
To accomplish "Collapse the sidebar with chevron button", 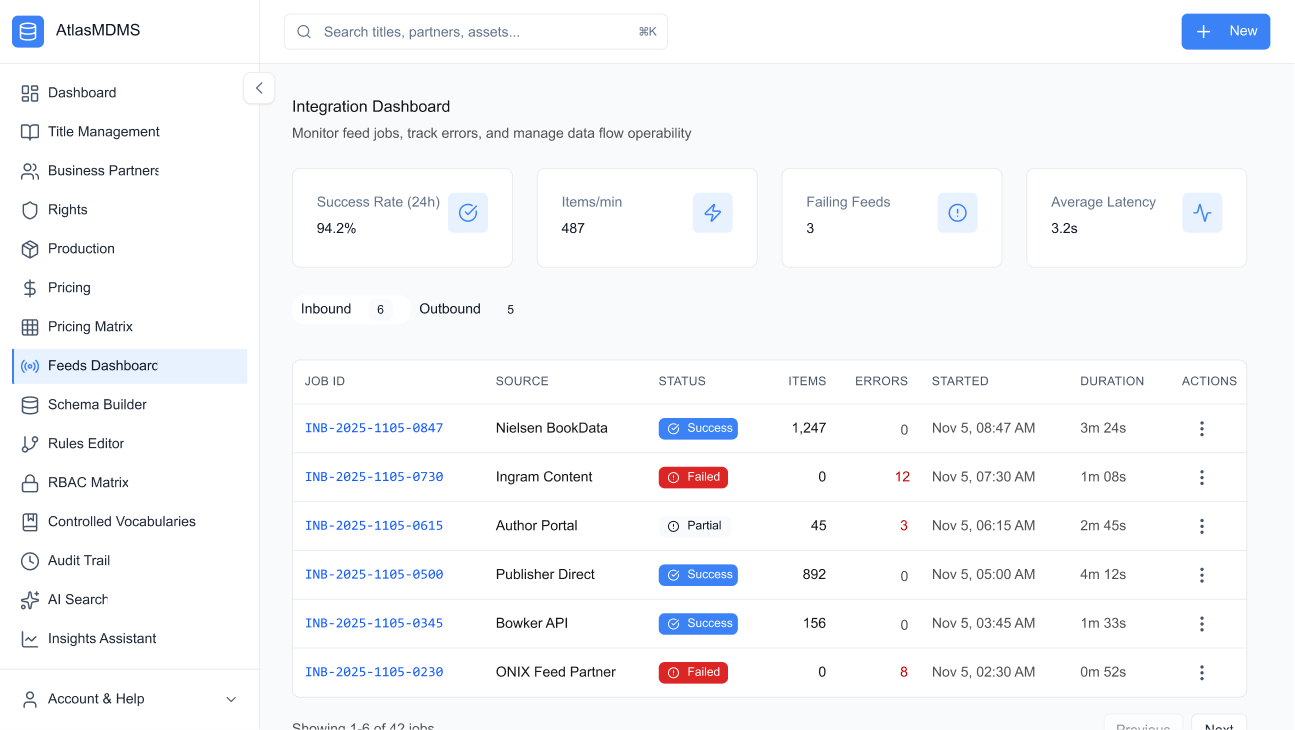I will coord(259,88).
